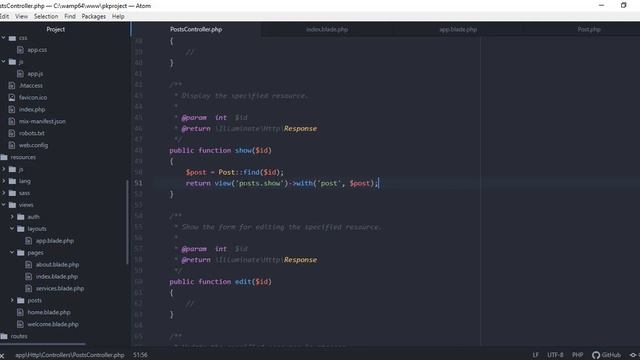Open index.blade.php in pages folder
The image size is (640, 360).
coord(56,276)
